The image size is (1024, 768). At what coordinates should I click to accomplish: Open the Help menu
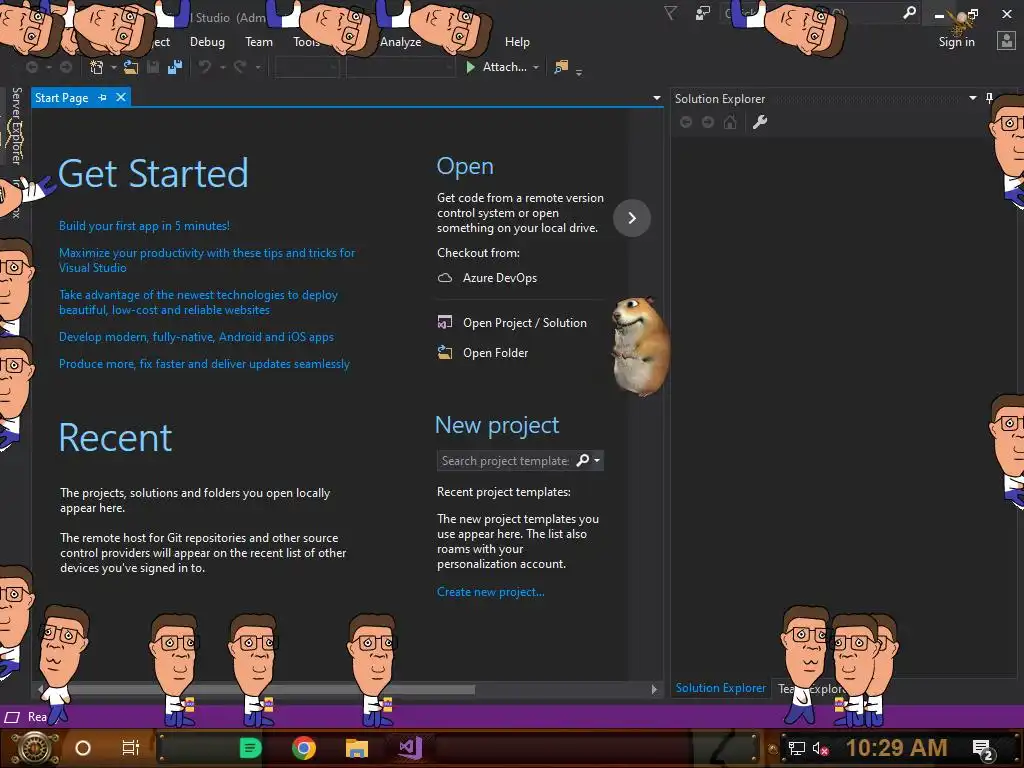click(517, 42)
